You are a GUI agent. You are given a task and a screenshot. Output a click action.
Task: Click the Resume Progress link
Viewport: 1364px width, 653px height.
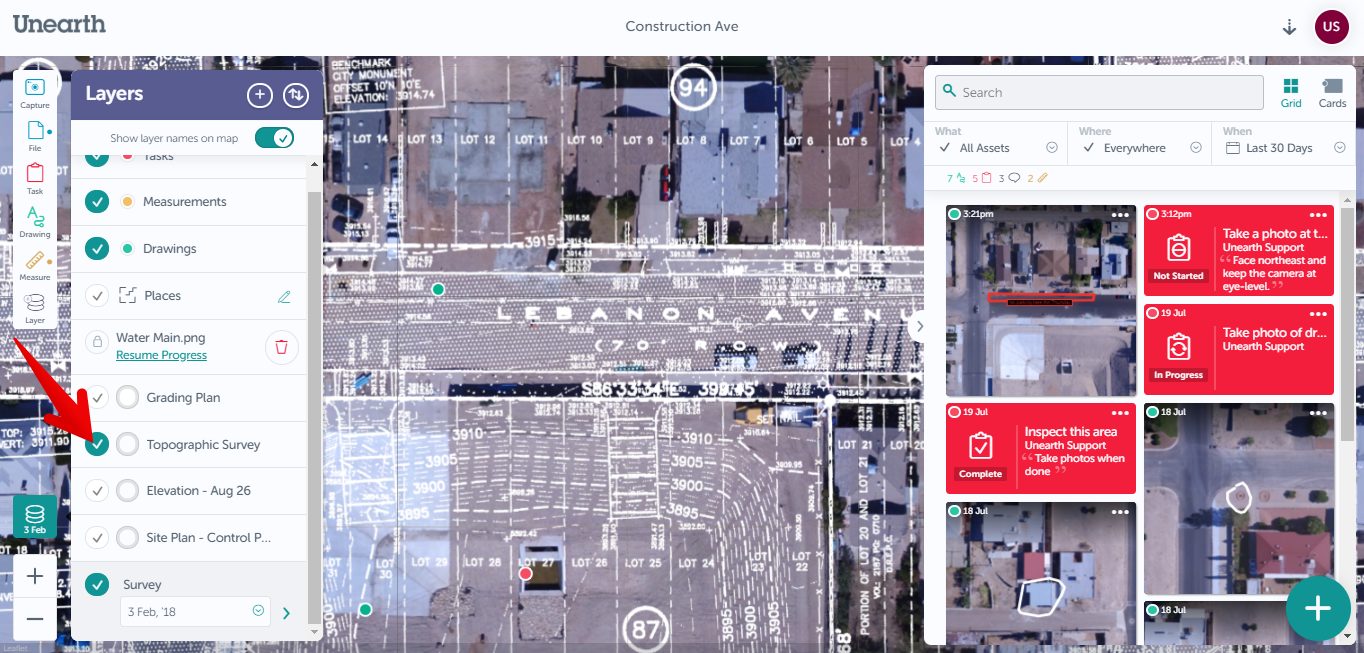(x=161, y=355)
